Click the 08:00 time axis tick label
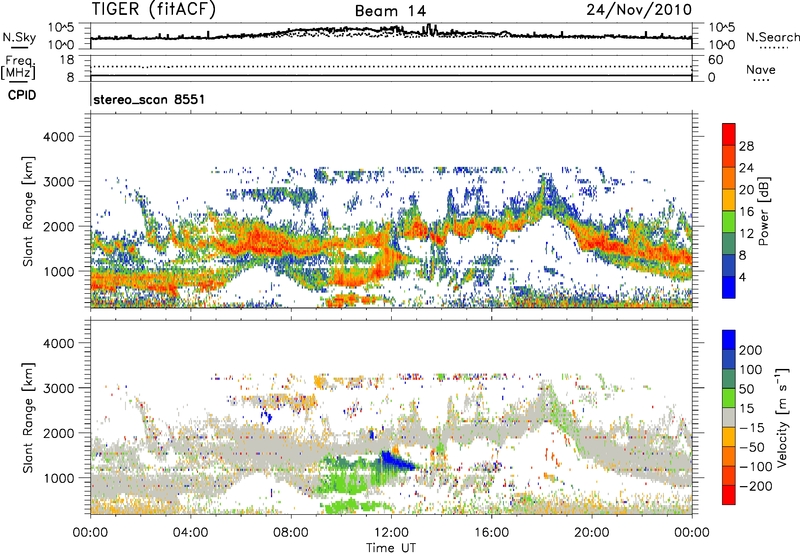Image resolution: width=800 pixels, height=554 pixels. coord(291,533)
